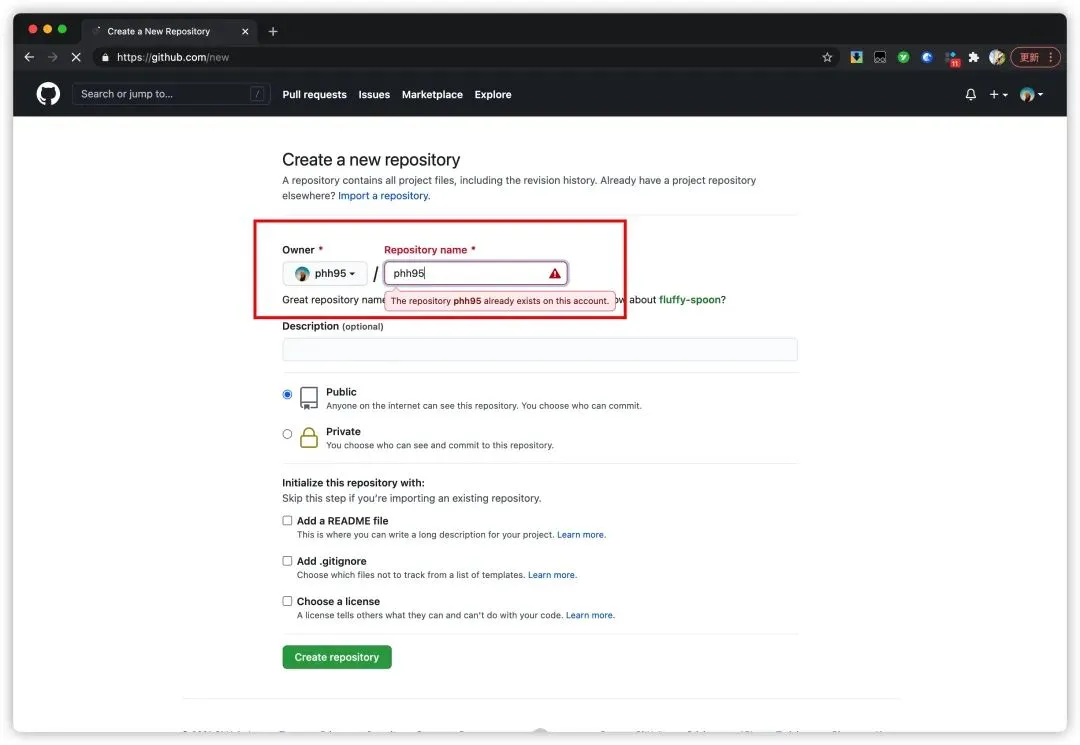
Task: Open the plus create-new dropdown
Action: click(x=997, y=95)
